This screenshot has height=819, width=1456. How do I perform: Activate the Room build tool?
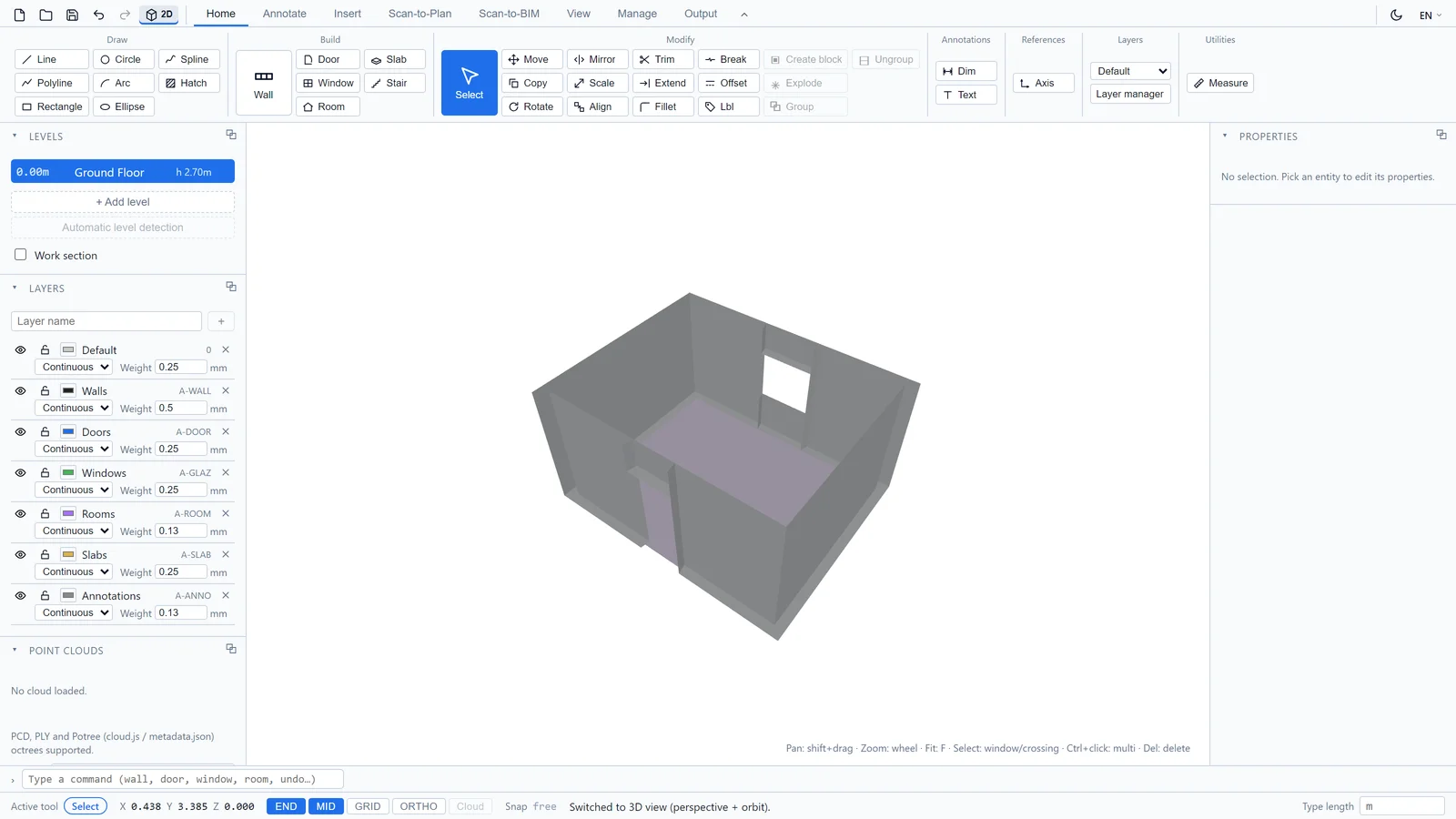pos(328,106)
